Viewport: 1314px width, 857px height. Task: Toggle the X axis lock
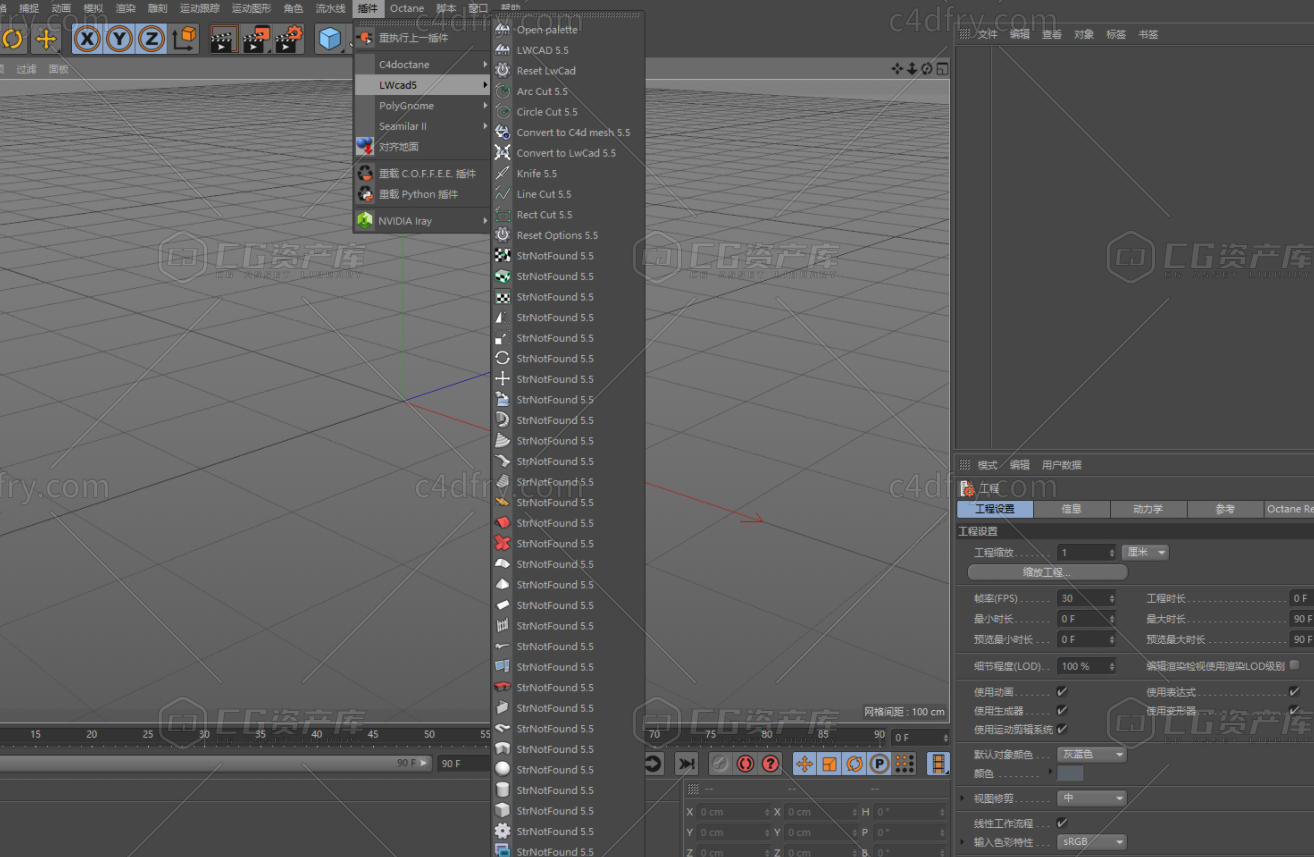[x=89, y=39]
